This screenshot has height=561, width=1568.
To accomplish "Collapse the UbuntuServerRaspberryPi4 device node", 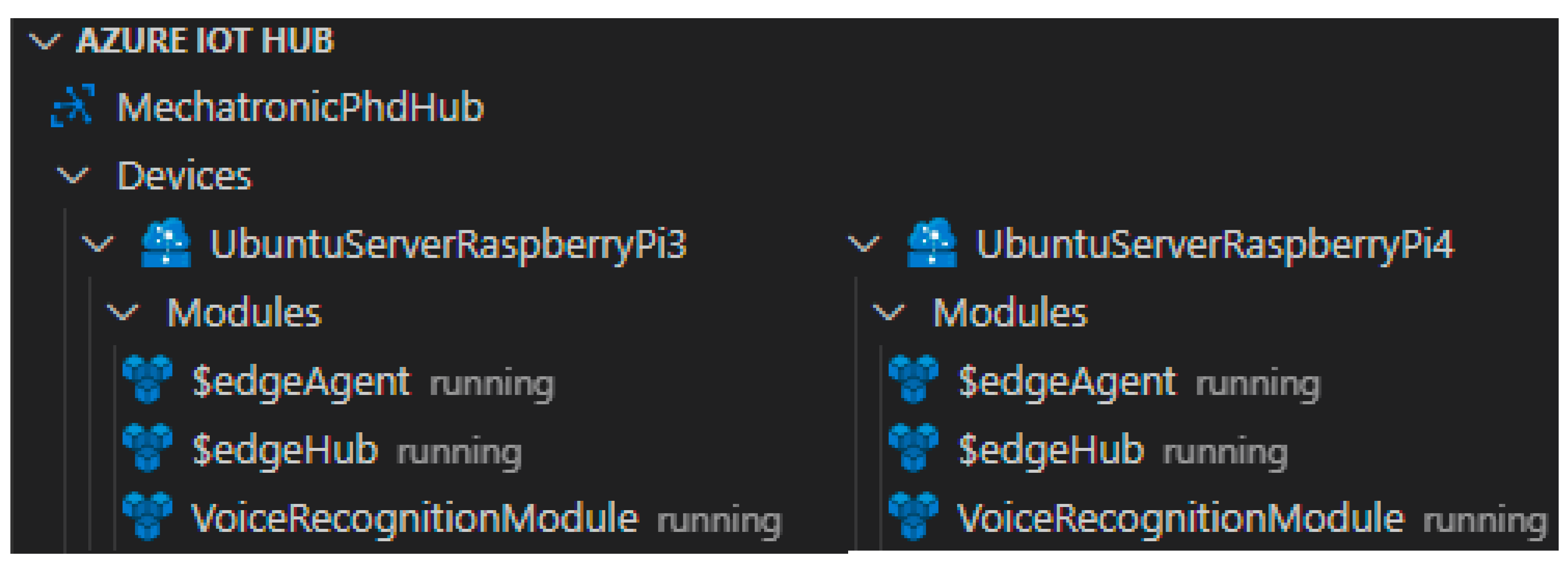I will click(864, 244).
